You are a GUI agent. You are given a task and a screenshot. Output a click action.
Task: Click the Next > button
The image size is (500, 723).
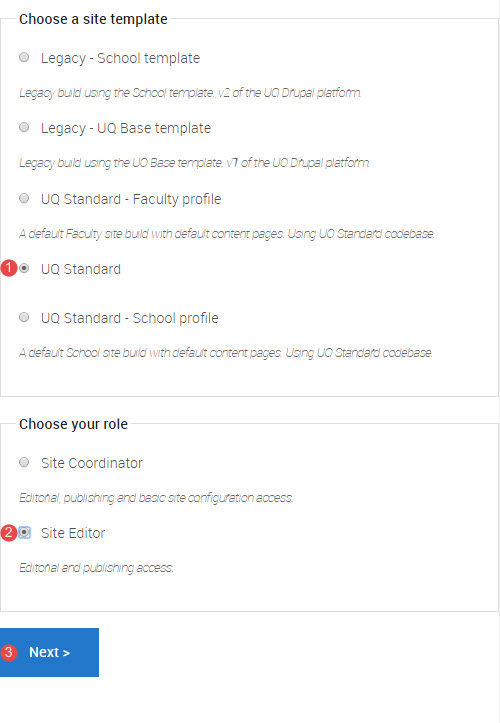point(49,652)
